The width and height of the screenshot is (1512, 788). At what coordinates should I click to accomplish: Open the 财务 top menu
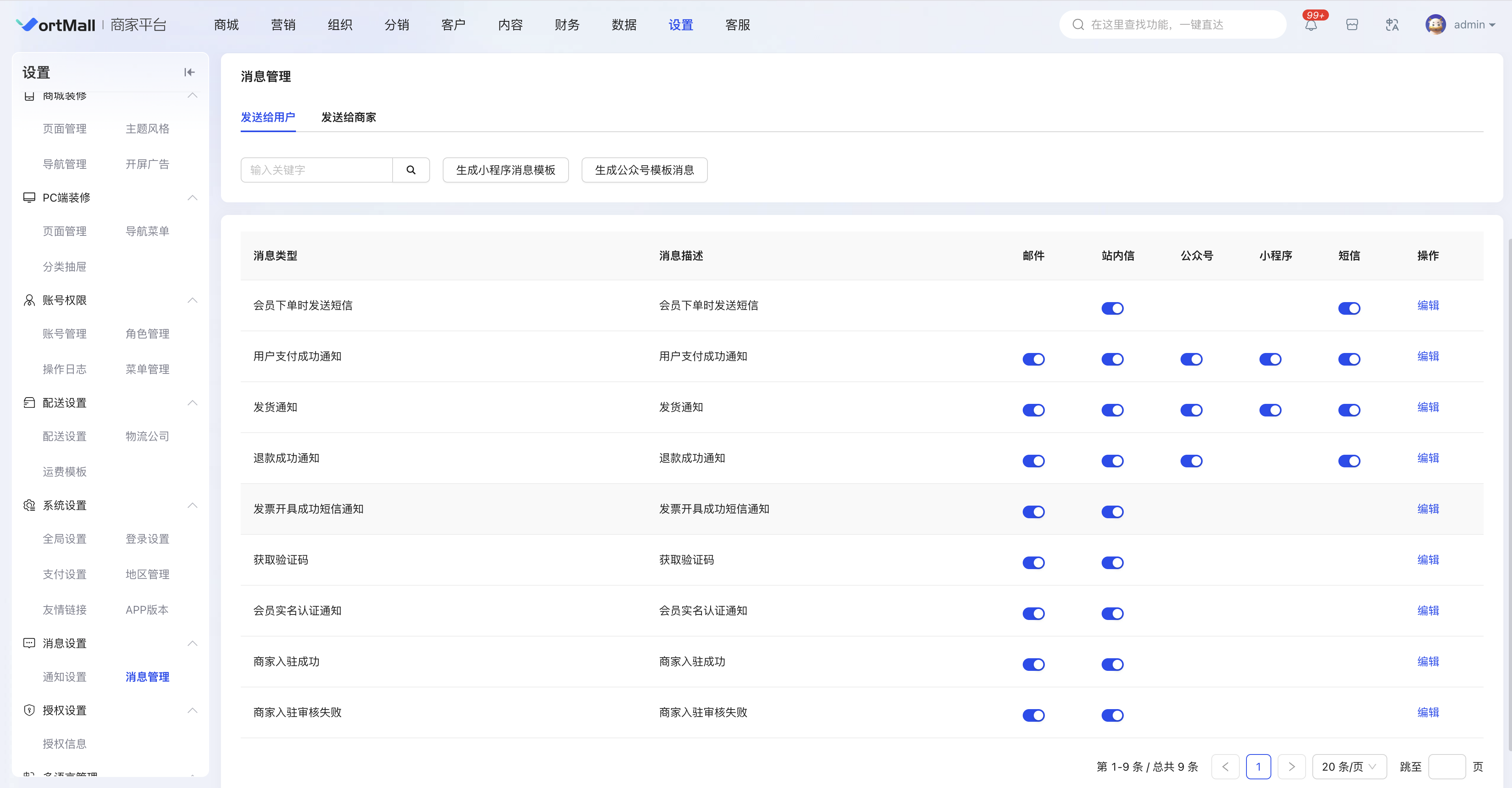567,24
